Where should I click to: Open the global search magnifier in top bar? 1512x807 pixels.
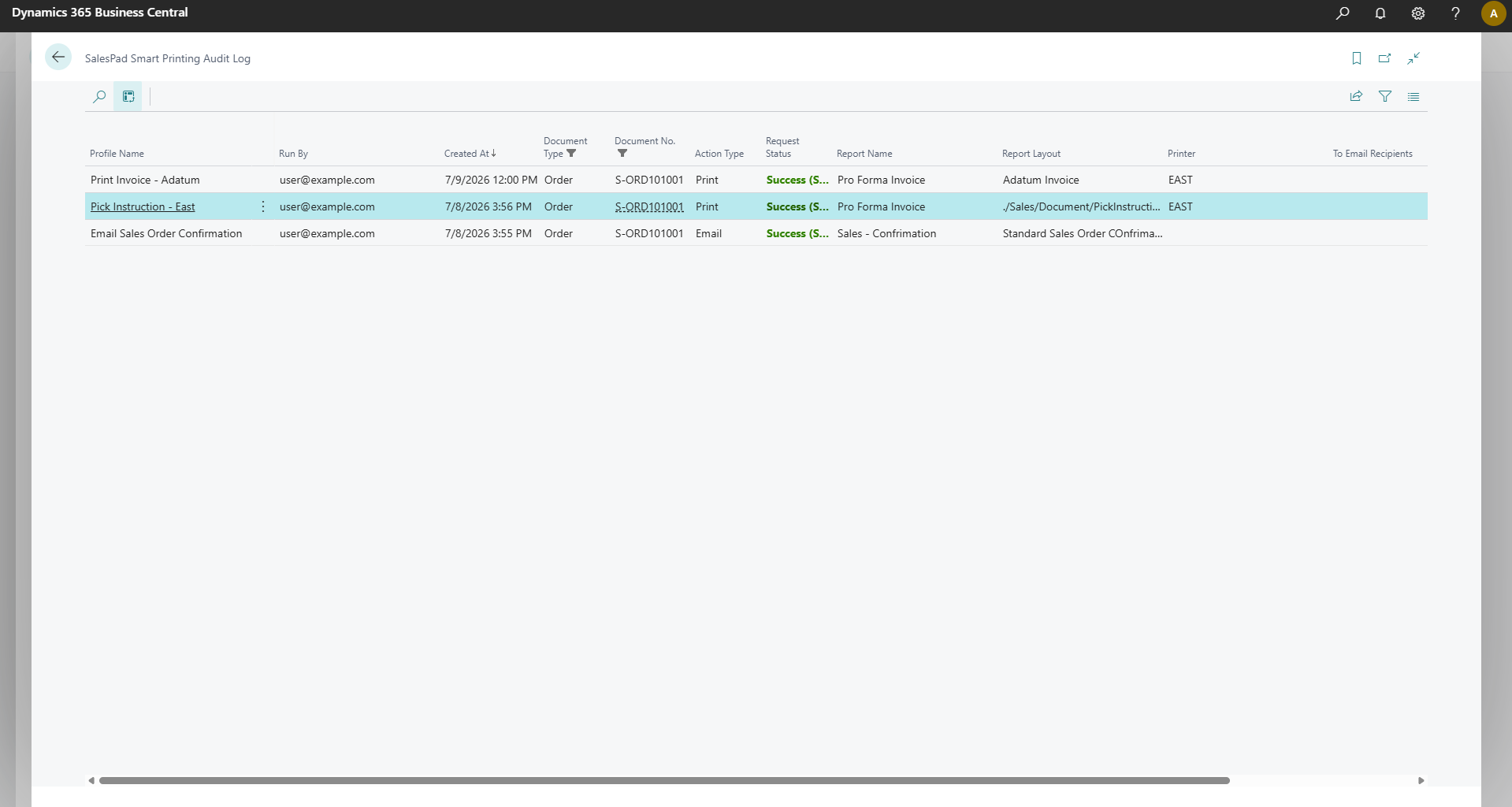click(1343, 13)
